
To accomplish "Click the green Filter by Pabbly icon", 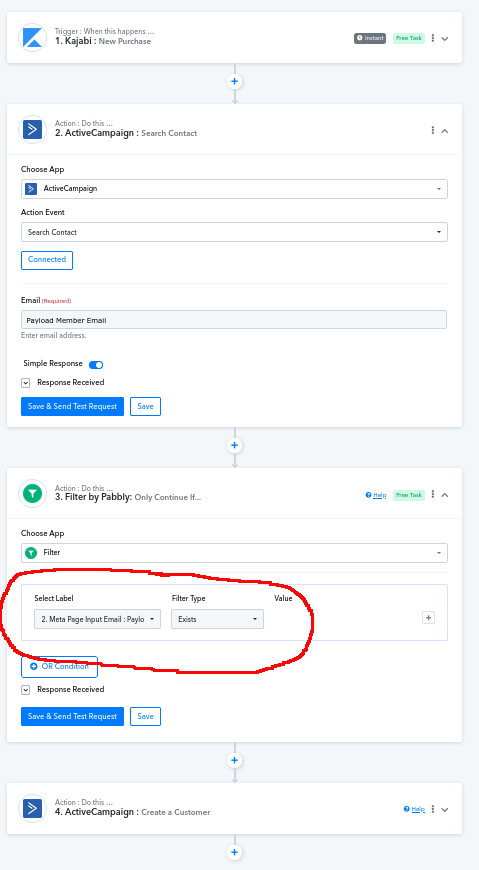I will click(x=32, y=493).
